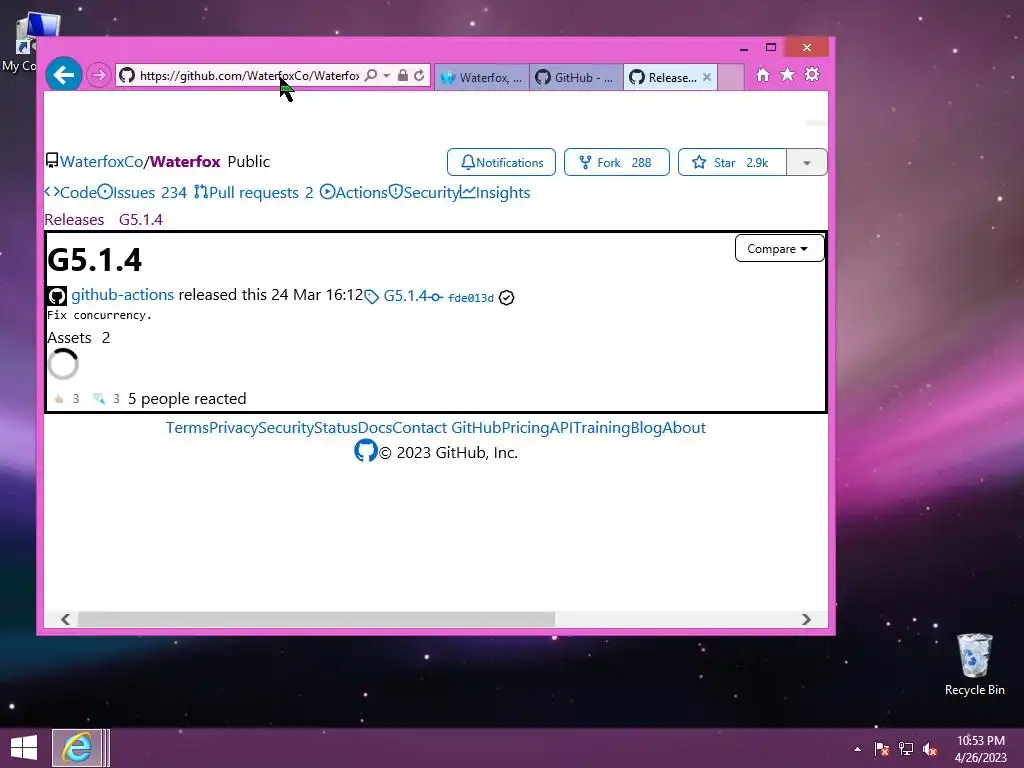Open the Recycle Bin desktop icon

coord(974,664)
